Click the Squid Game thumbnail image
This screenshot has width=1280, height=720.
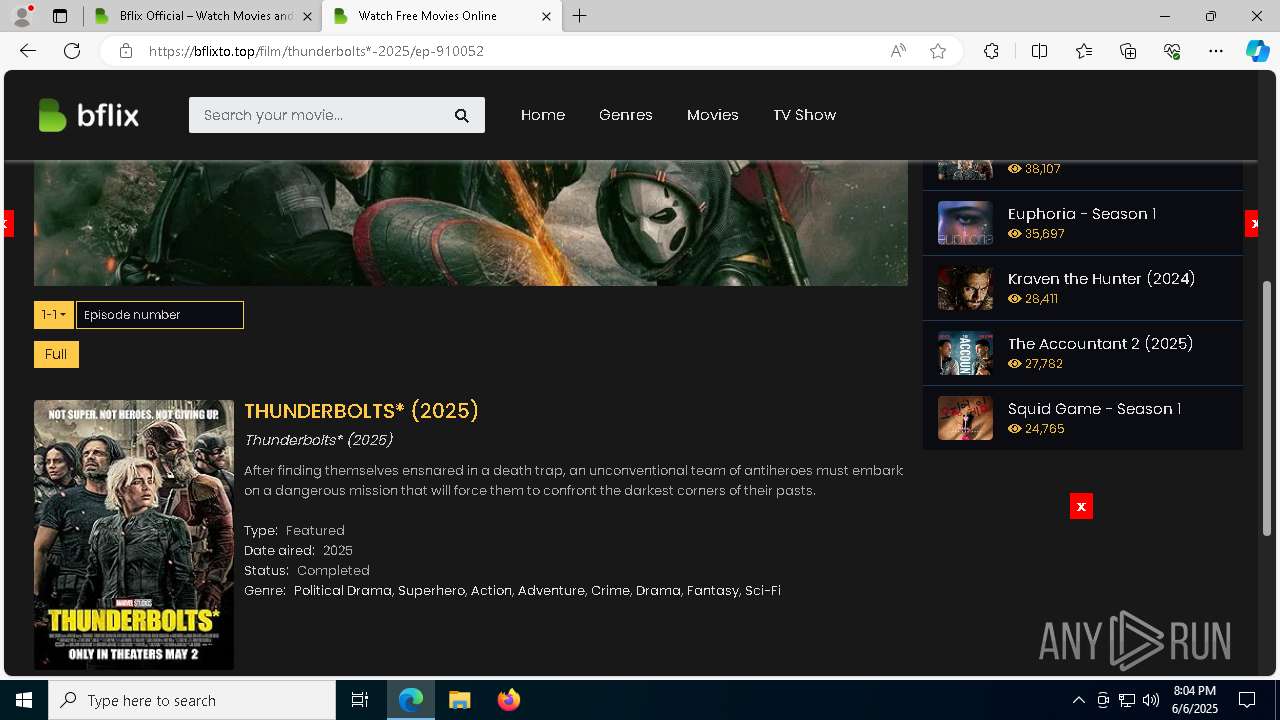tap(965, 418)
